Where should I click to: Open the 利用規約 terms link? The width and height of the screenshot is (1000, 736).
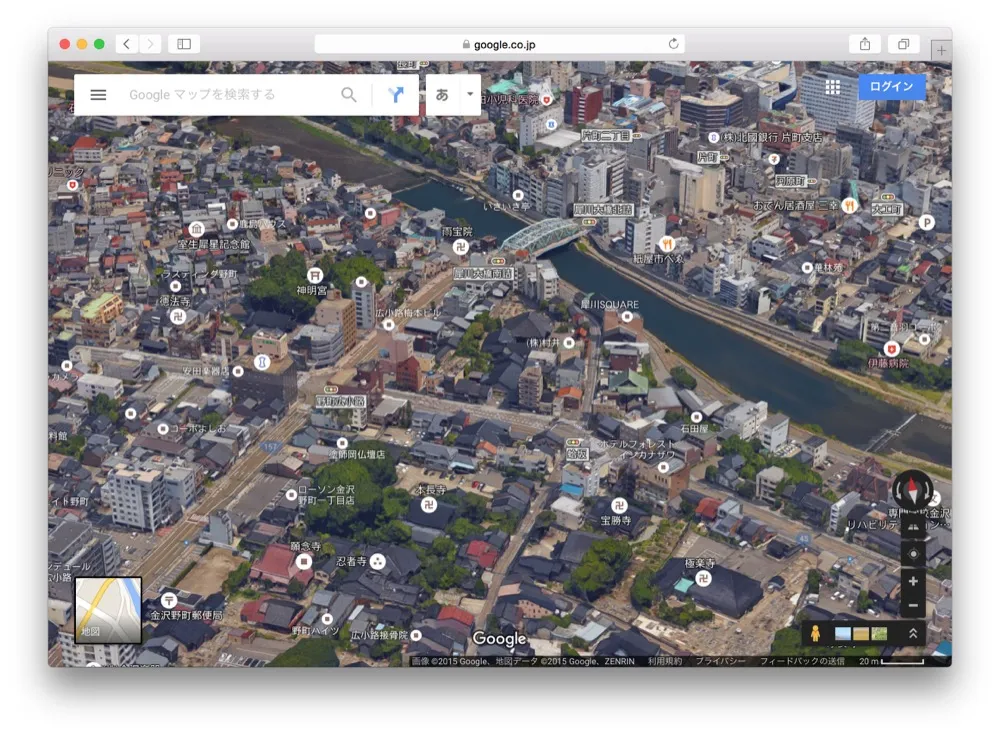[664, 661]
